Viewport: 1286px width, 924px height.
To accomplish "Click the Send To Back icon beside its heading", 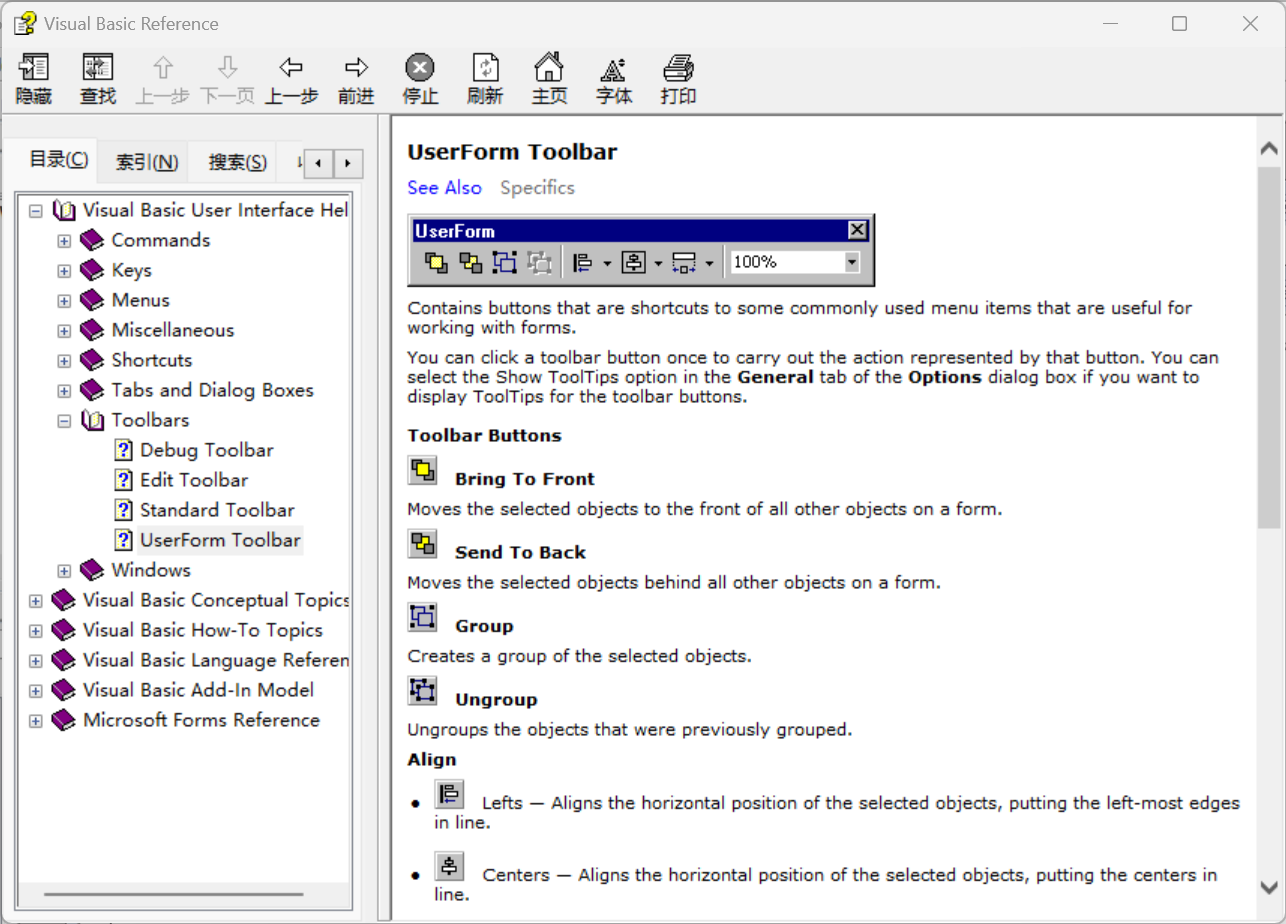I will [x=423, y=544].
